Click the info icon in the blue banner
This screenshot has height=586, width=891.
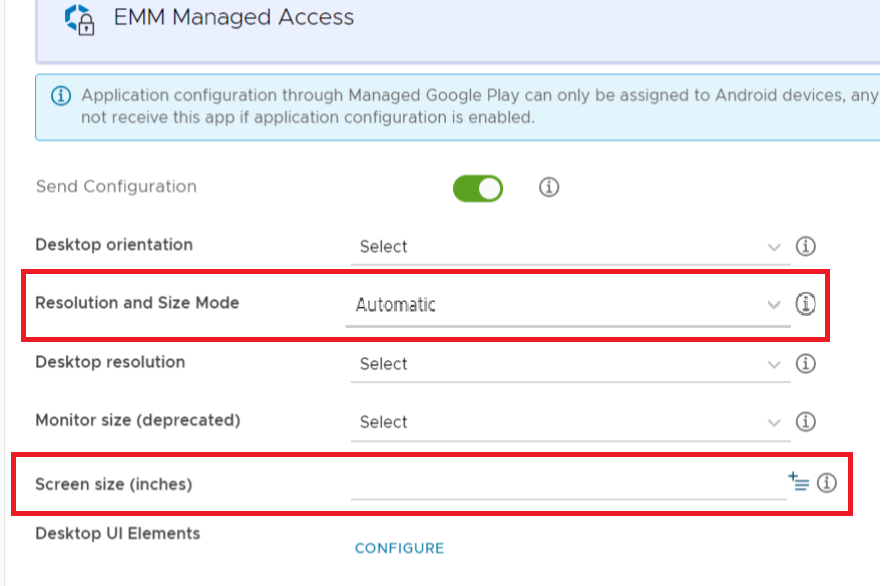(62, 95)
